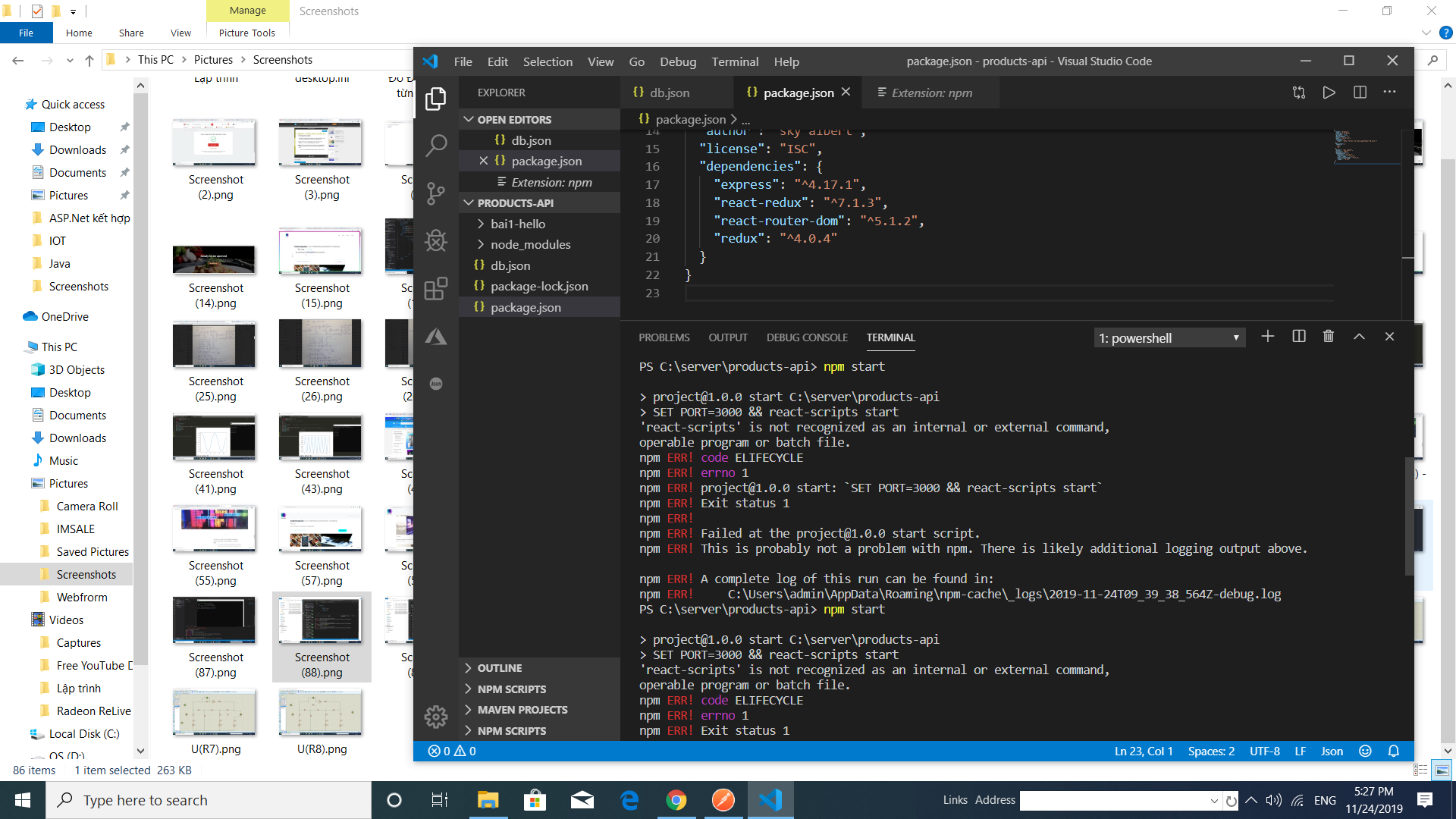Open the address dropdown arrow in taskbar toolbar
1456x819 pixels.
(1214, 801)
